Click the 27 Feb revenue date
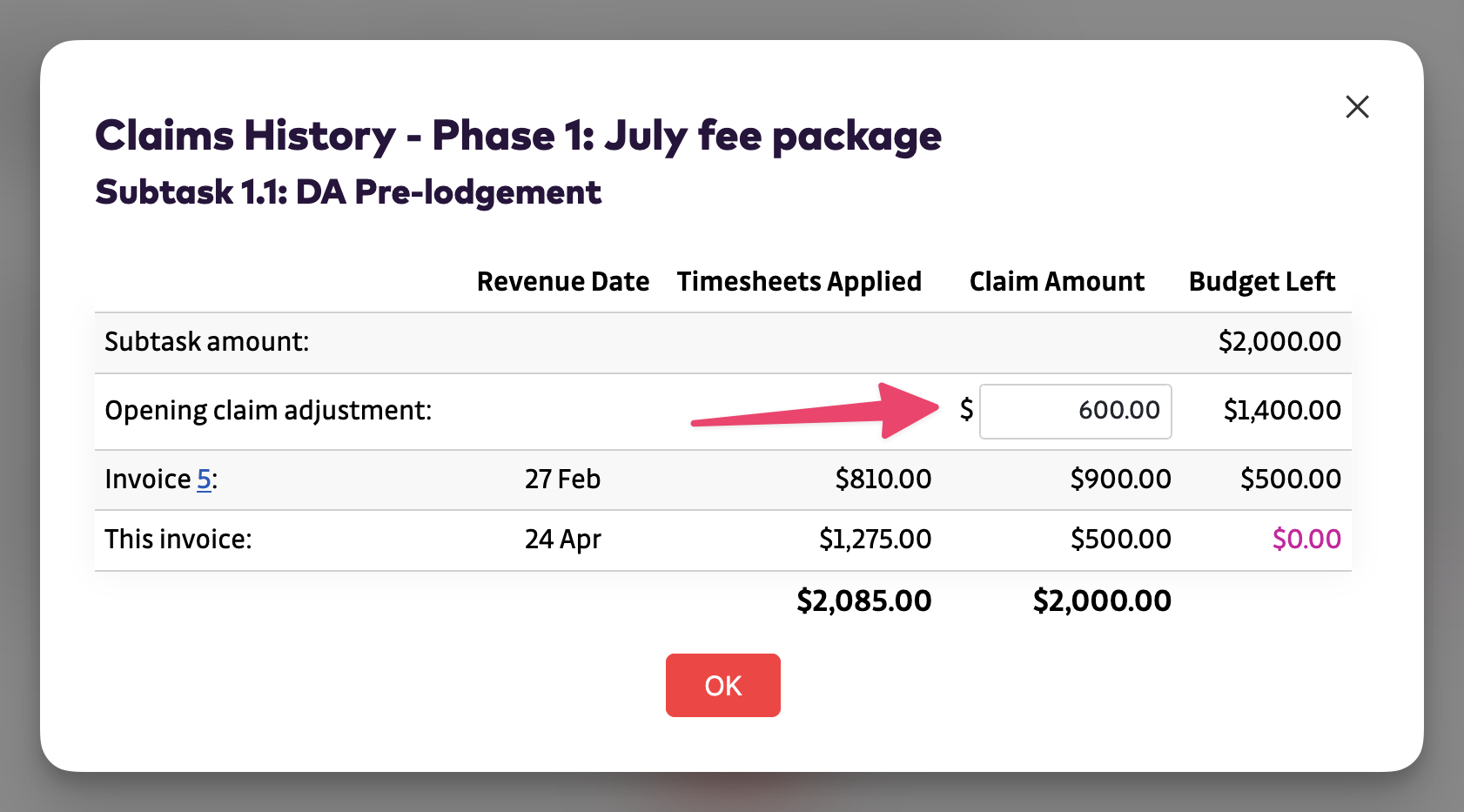 point(562,479)
